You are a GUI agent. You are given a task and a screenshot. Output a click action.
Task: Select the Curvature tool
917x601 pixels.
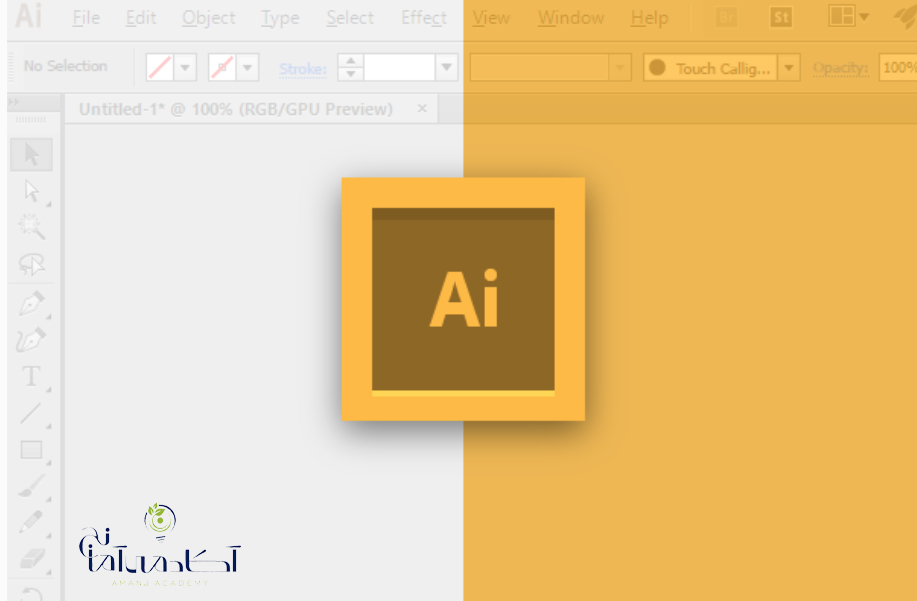pos(32,340)
